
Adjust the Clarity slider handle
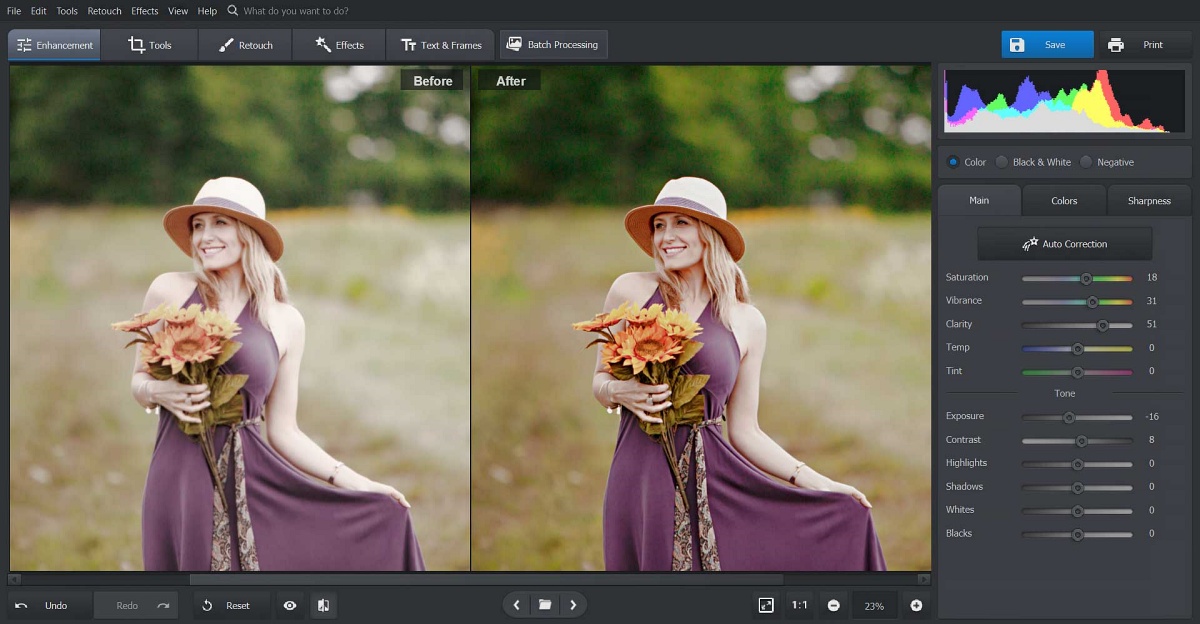1103,324
